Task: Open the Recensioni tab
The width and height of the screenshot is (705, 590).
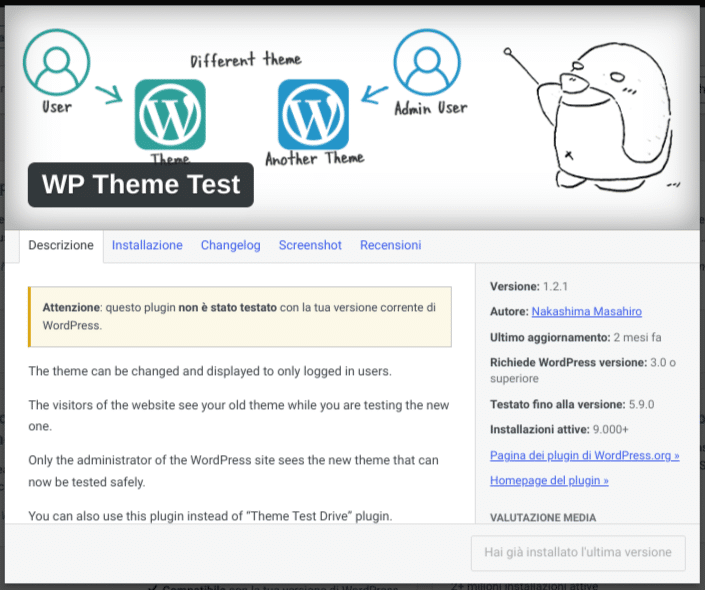Action: coord(391,245)
